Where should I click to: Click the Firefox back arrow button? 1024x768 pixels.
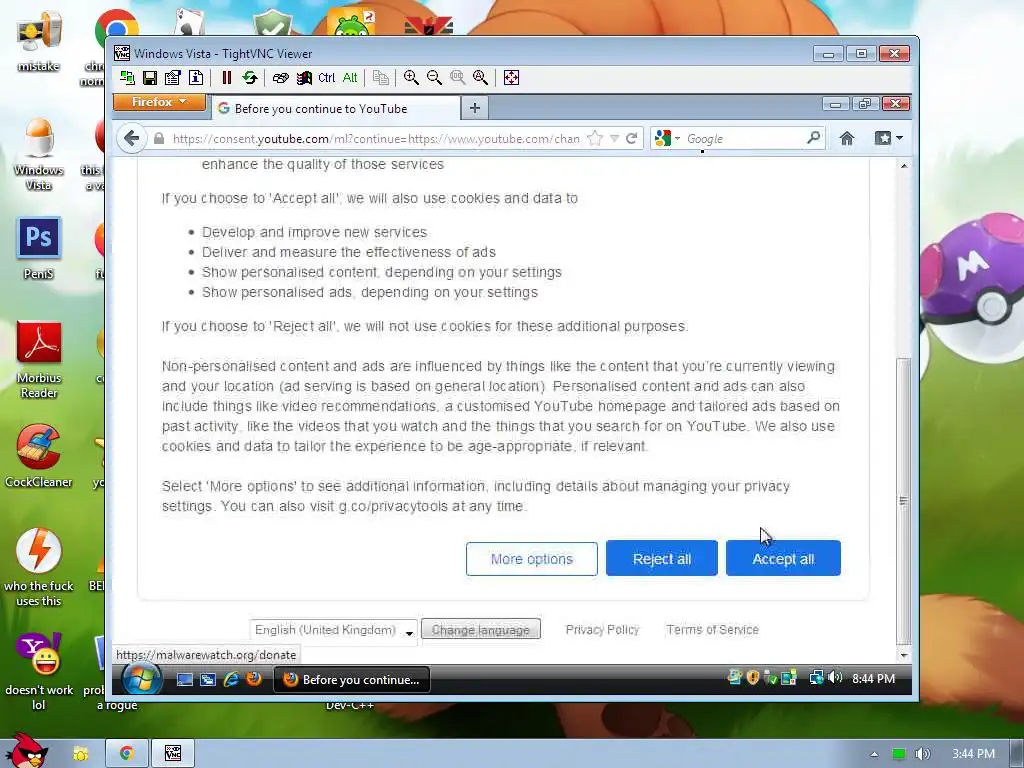[x=132, y=138]
